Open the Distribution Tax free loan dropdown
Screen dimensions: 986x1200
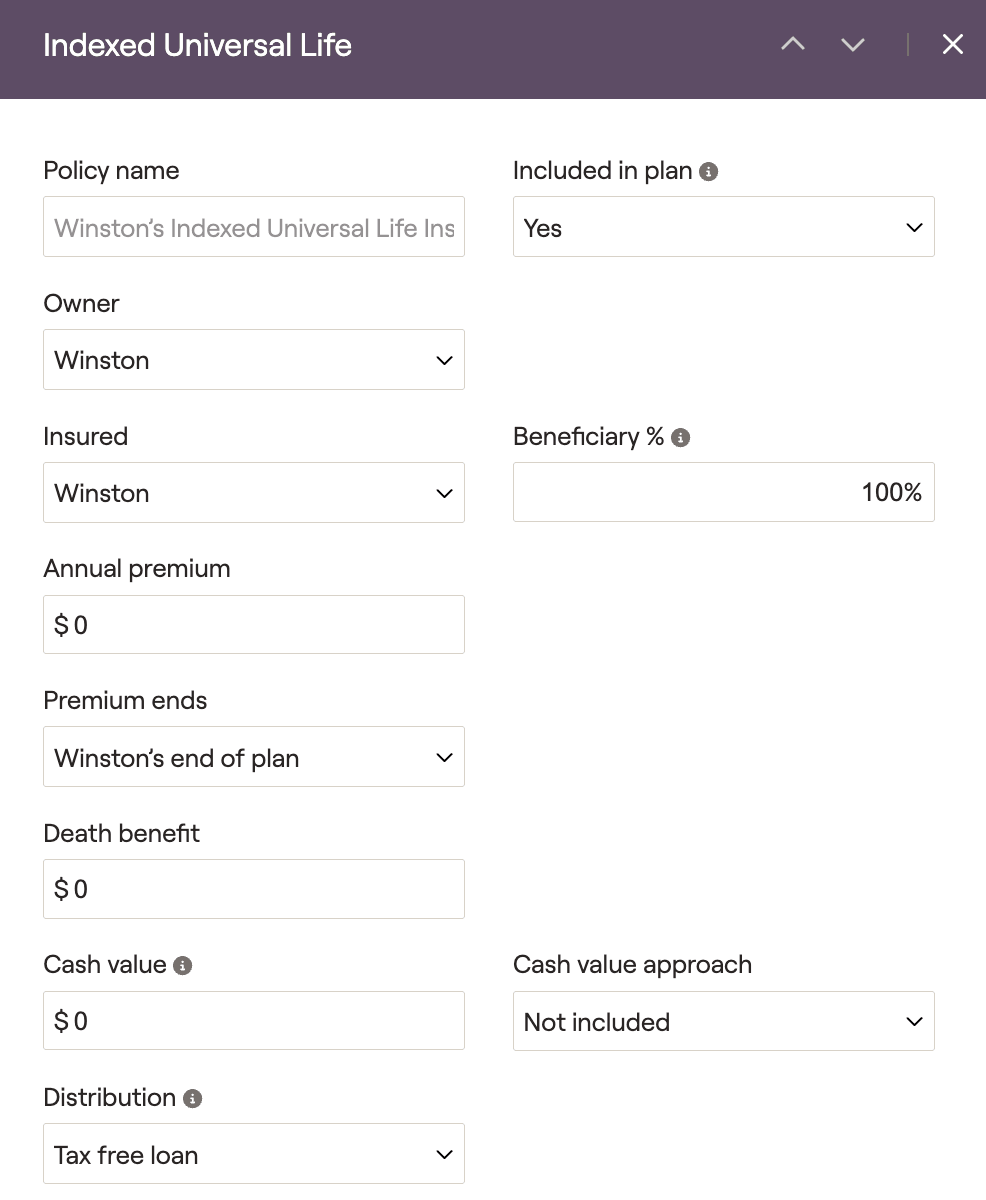(x=253, y=1154)
